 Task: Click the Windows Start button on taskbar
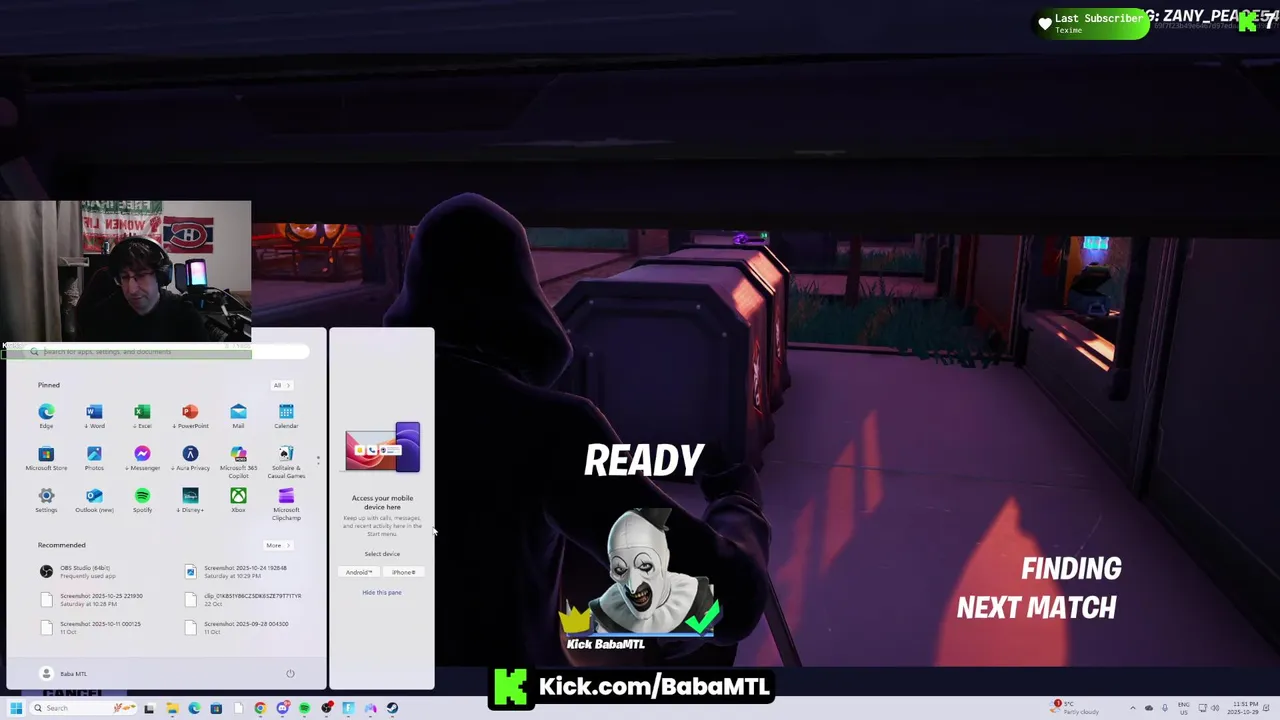[16, 708]
